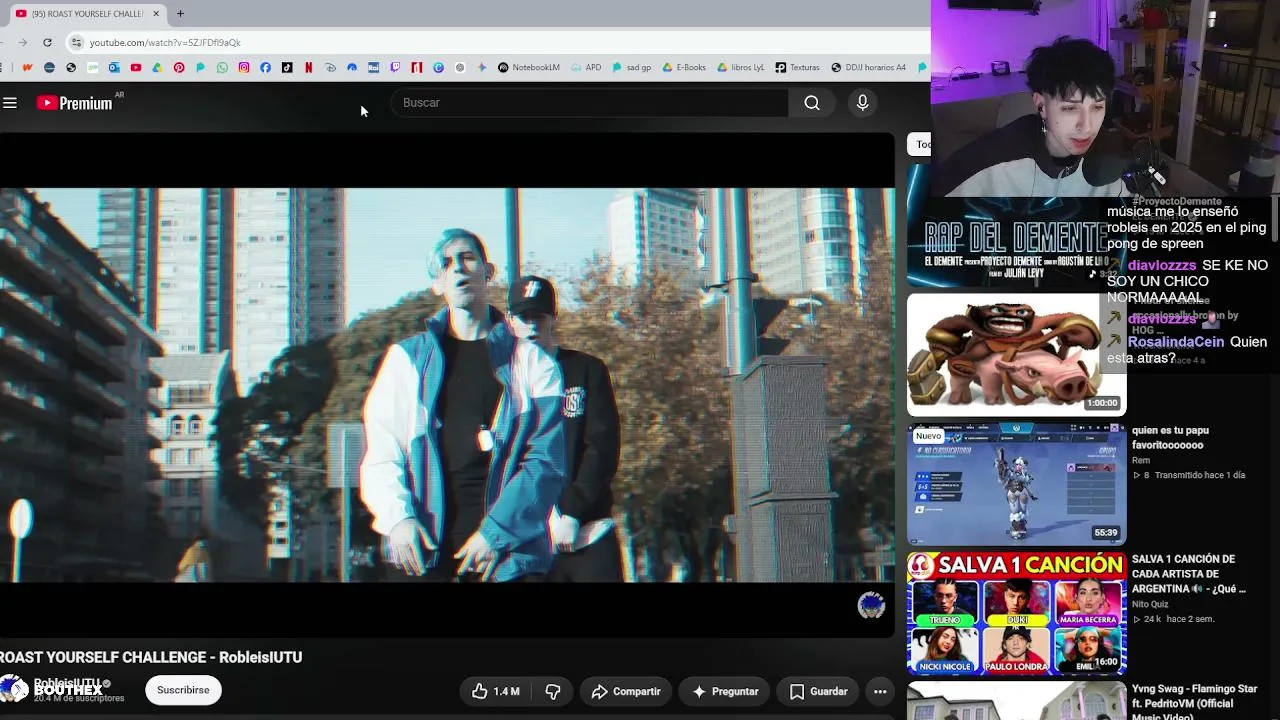Image resolution: width=1280 pixels, height=720 pixels.
Task: View site information icon in address bar
Action: (x=76, y=42)
